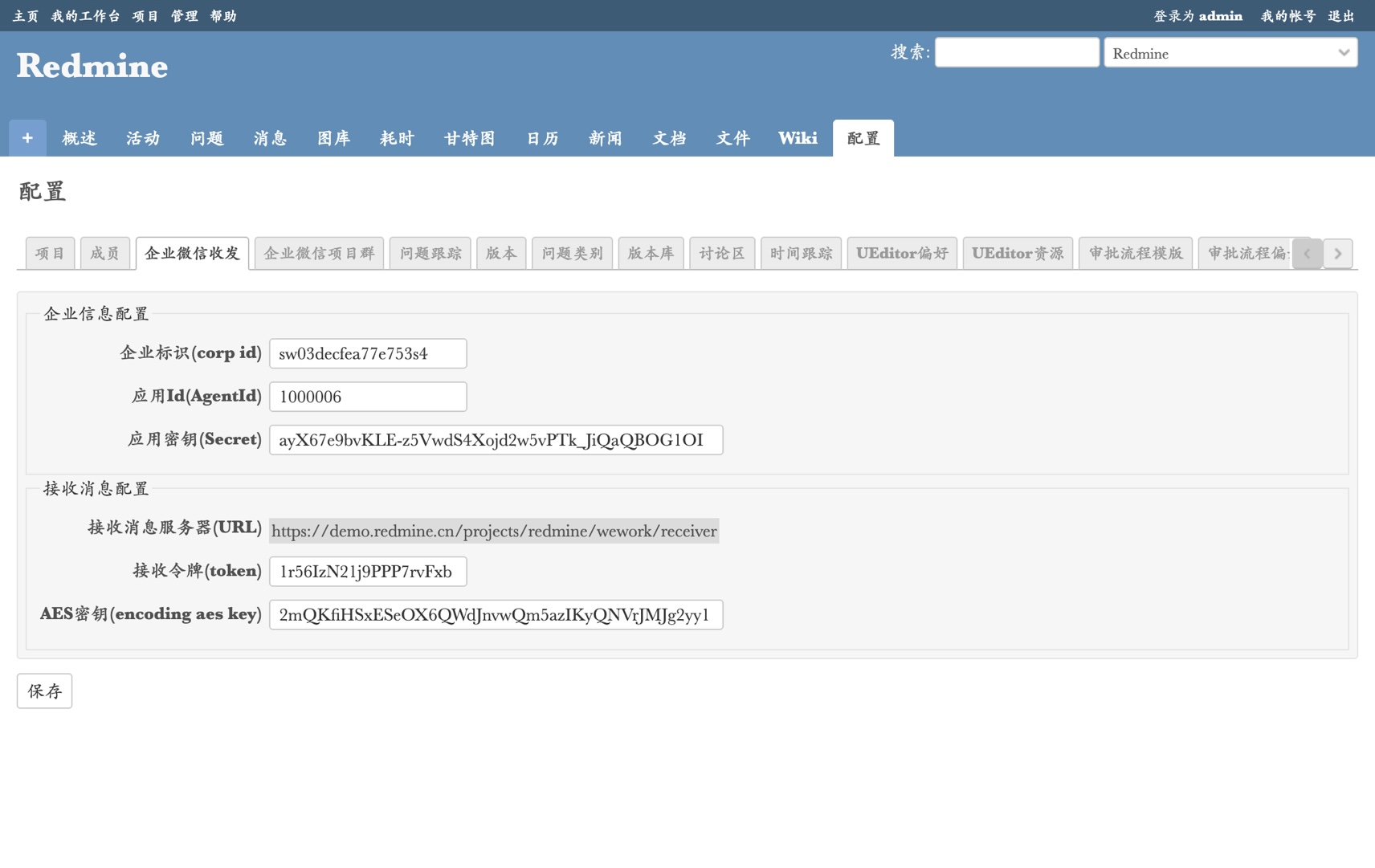Open the 耗时 project tab
Viewport: 1375px width, 868px height.
point(397,138)
